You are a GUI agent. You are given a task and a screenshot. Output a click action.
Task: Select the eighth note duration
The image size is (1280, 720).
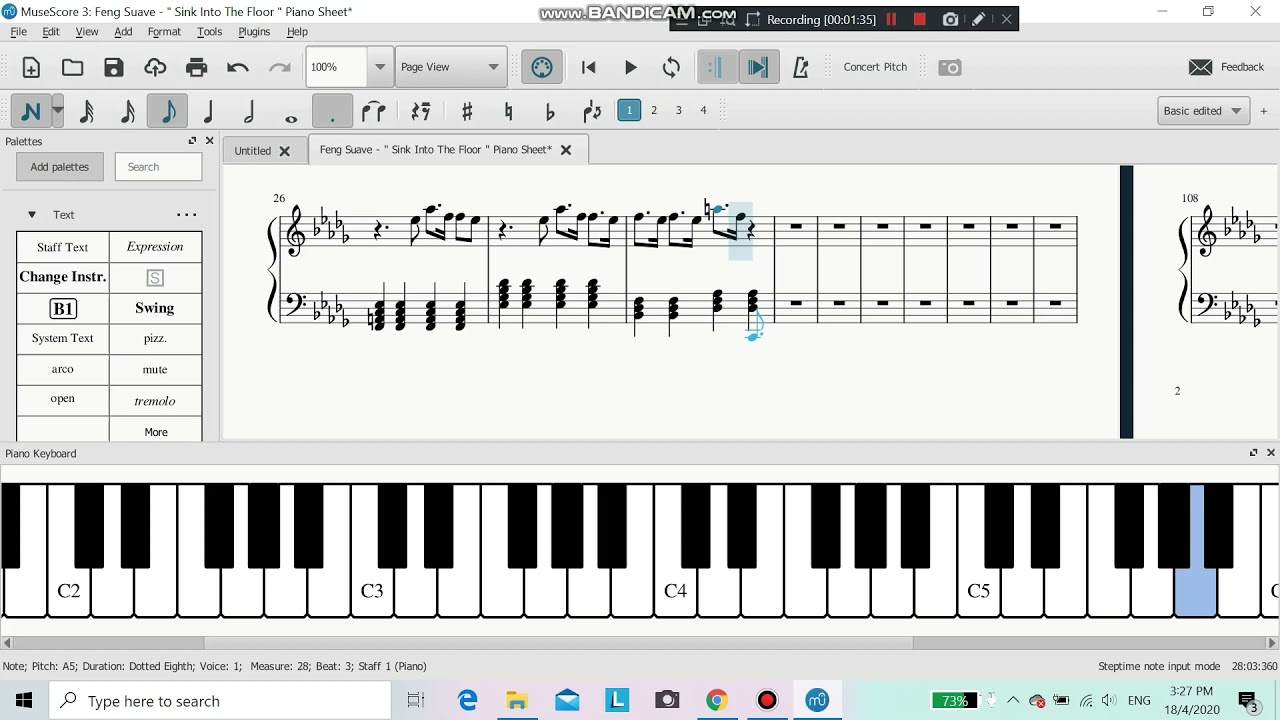(168, 111)
